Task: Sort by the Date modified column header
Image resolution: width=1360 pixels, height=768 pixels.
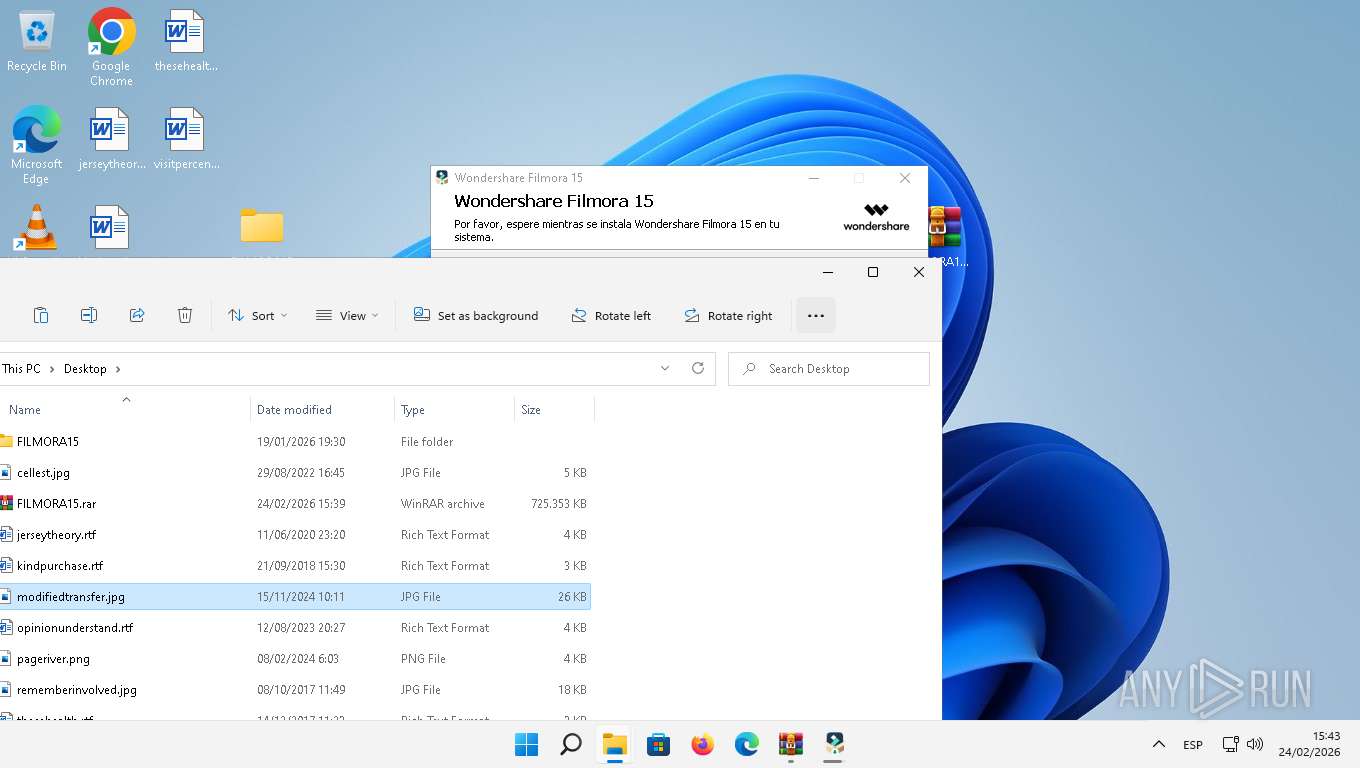Action: click(322, 409)
